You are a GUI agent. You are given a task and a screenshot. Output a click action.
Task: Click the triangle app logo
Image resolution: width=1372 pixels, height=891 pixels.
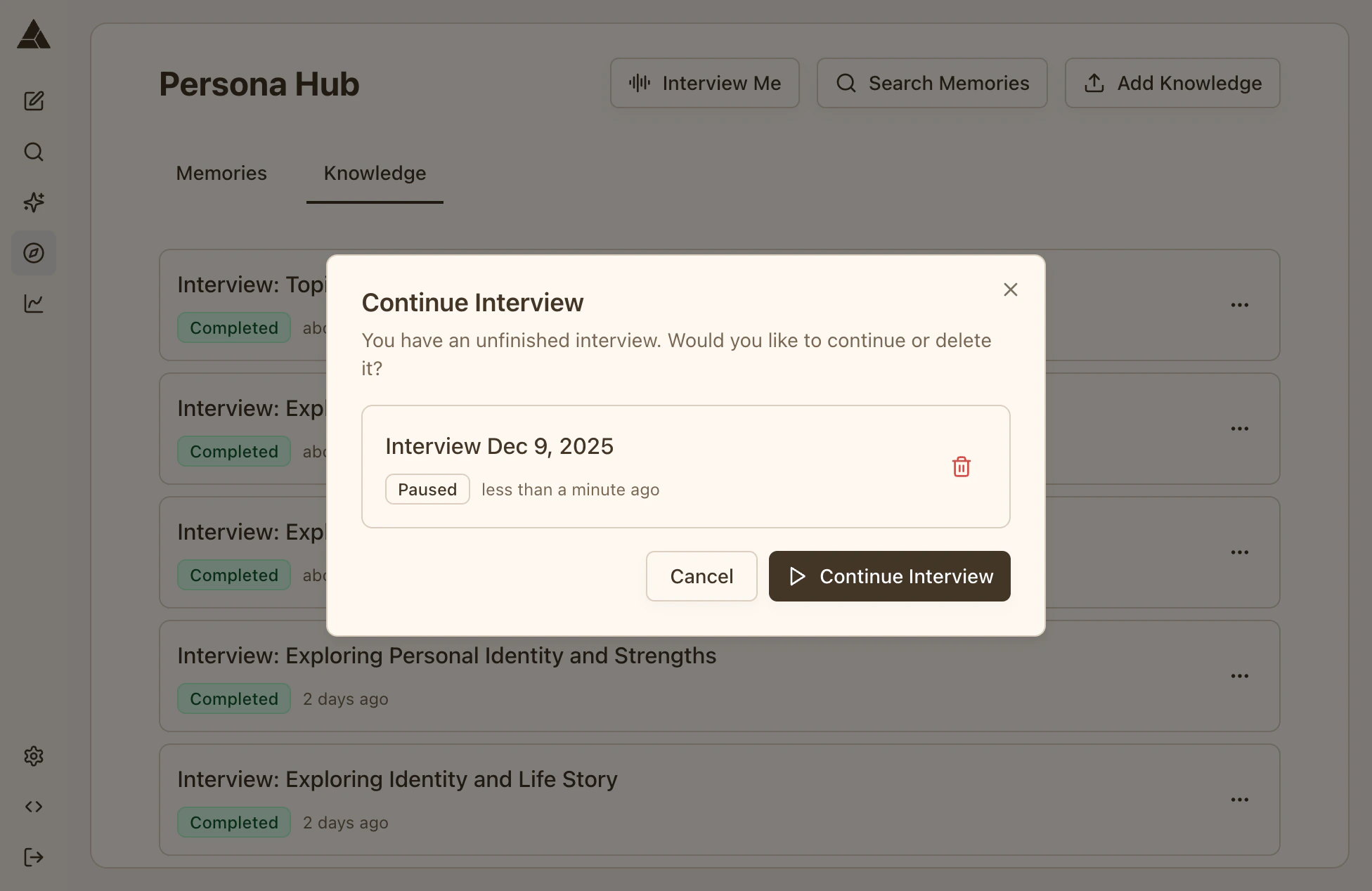pos(34,34)
